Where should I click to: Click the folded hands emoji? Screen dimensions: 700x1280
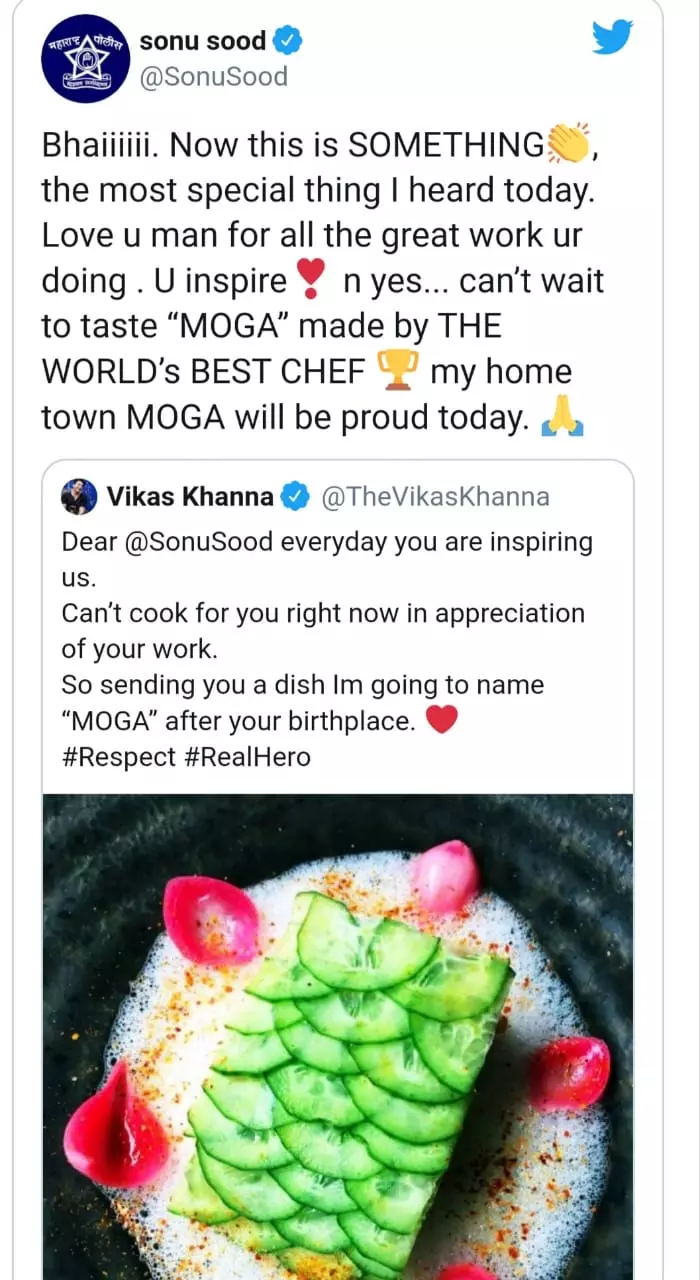[x=561, y=418]
